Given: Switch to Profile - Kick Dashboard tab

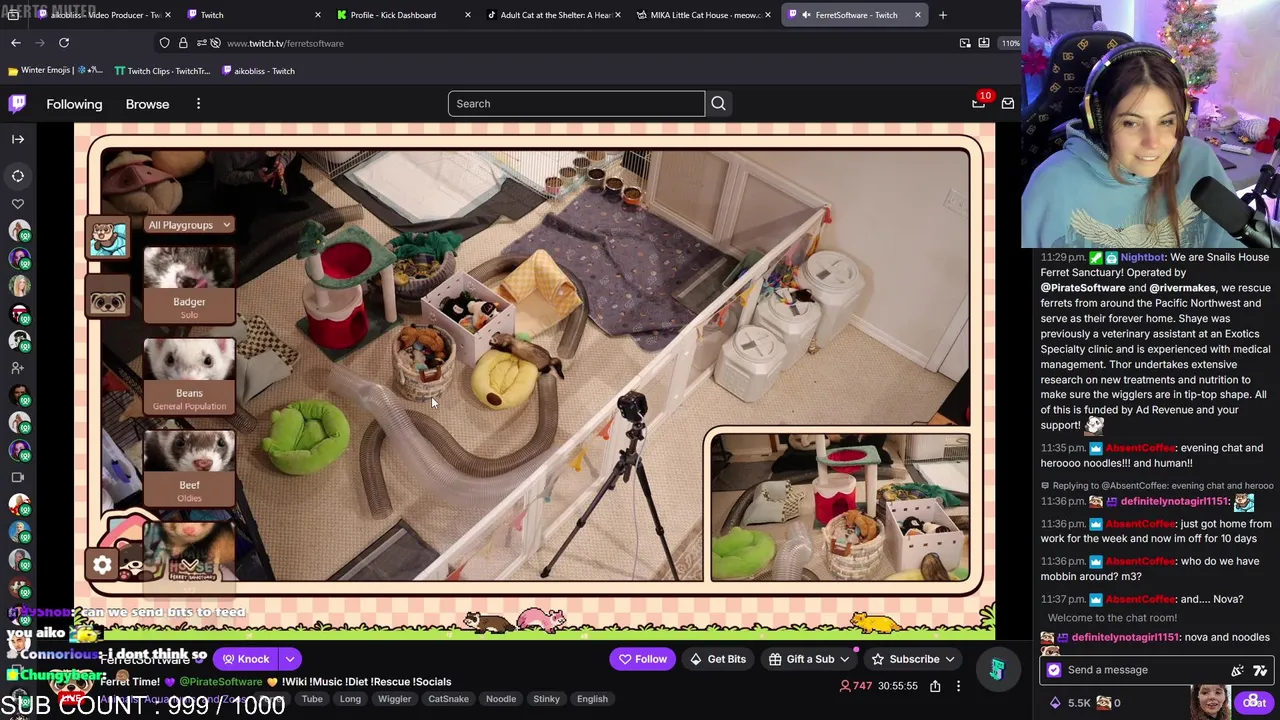Looking at the screenshot, I should (404, 15).
